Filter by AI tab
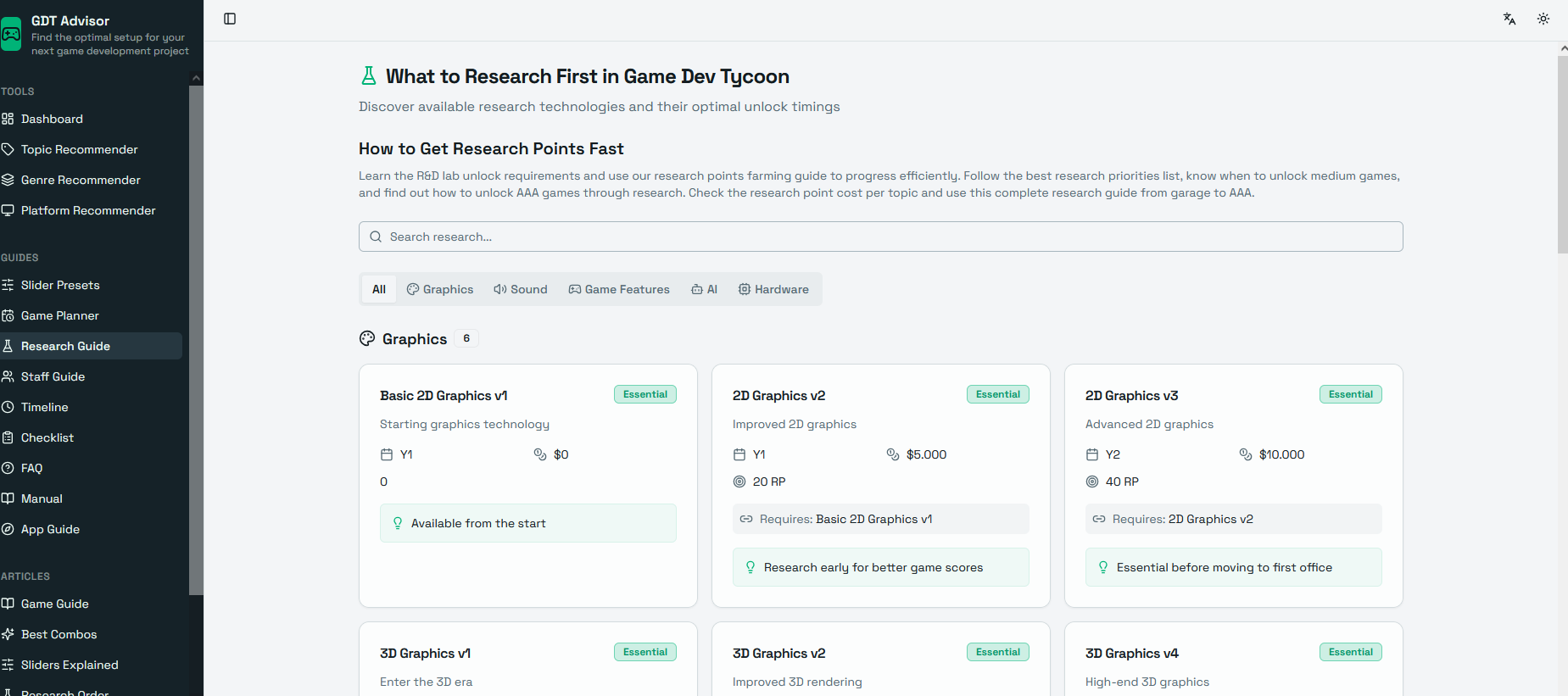 pyautogui.click(x=704, y=289)
